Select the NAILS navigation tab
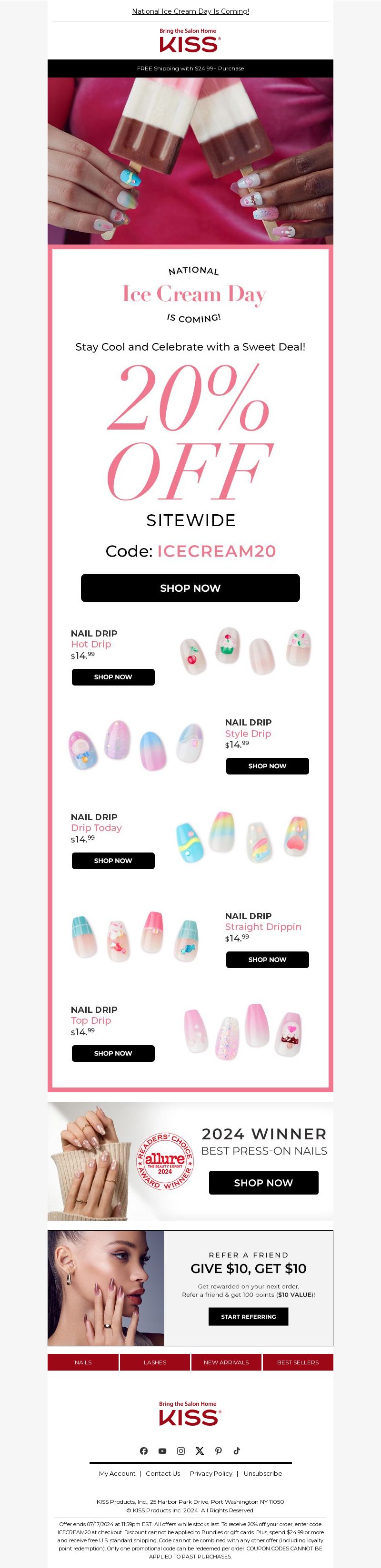 click(x=83, y=1362)
